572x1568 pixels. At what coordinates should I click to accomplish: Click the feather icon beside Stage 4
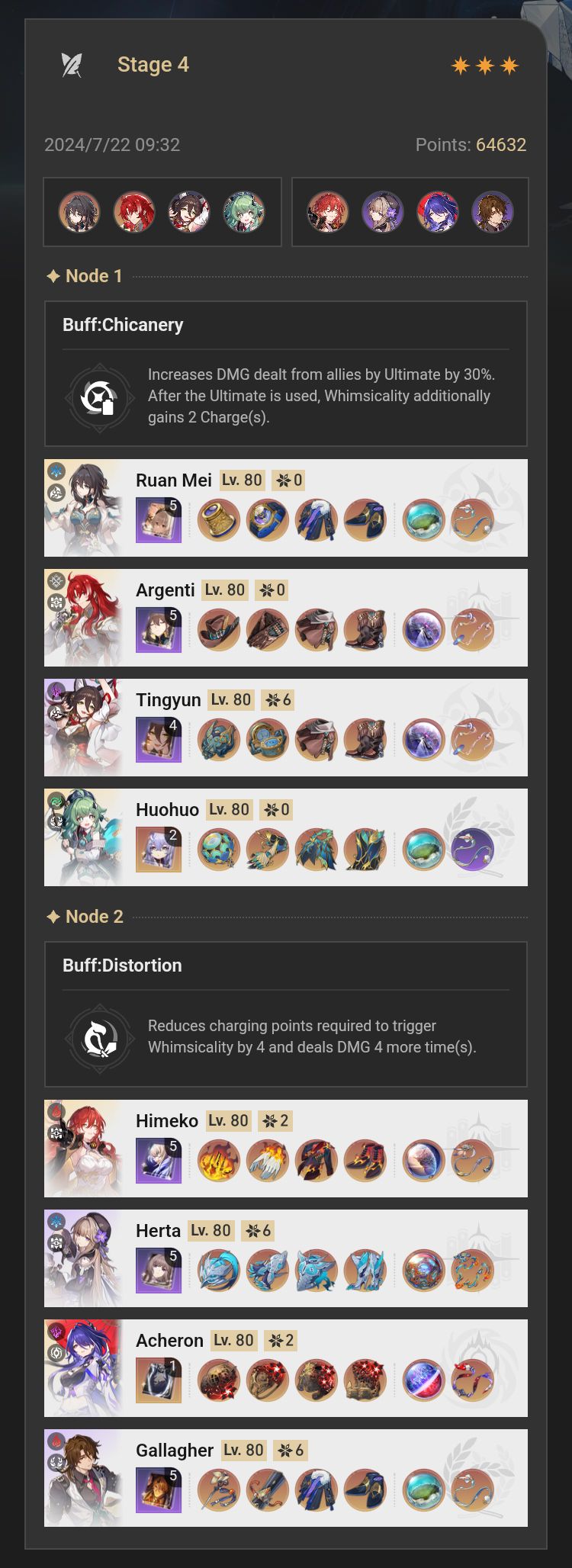point(72,65)
